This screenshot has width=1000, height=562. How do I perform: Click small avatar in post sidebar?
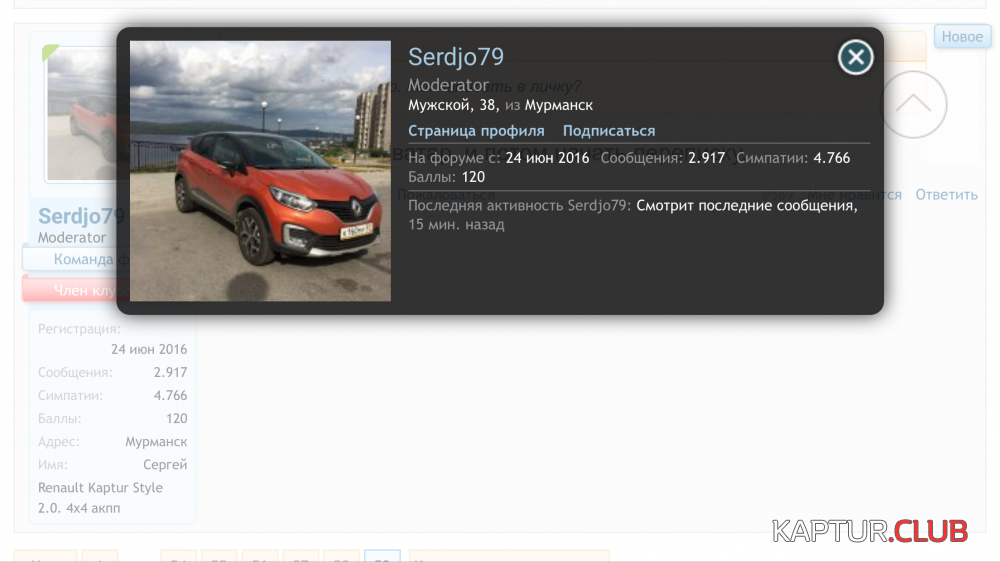click(81, 115)
